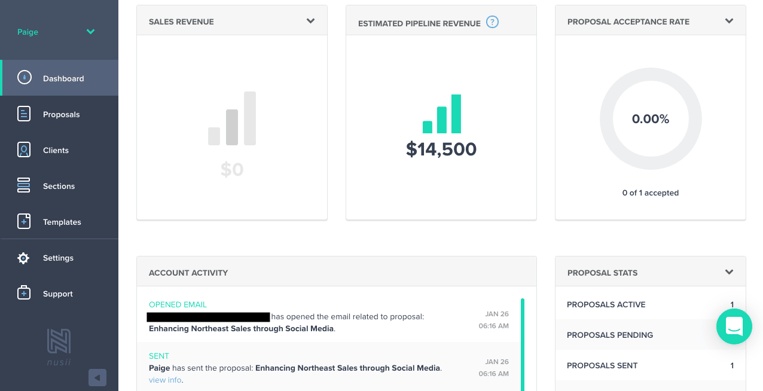The image size is (763, 391).
Task: Open the chat widget bubble
Action: click(734, 326)
